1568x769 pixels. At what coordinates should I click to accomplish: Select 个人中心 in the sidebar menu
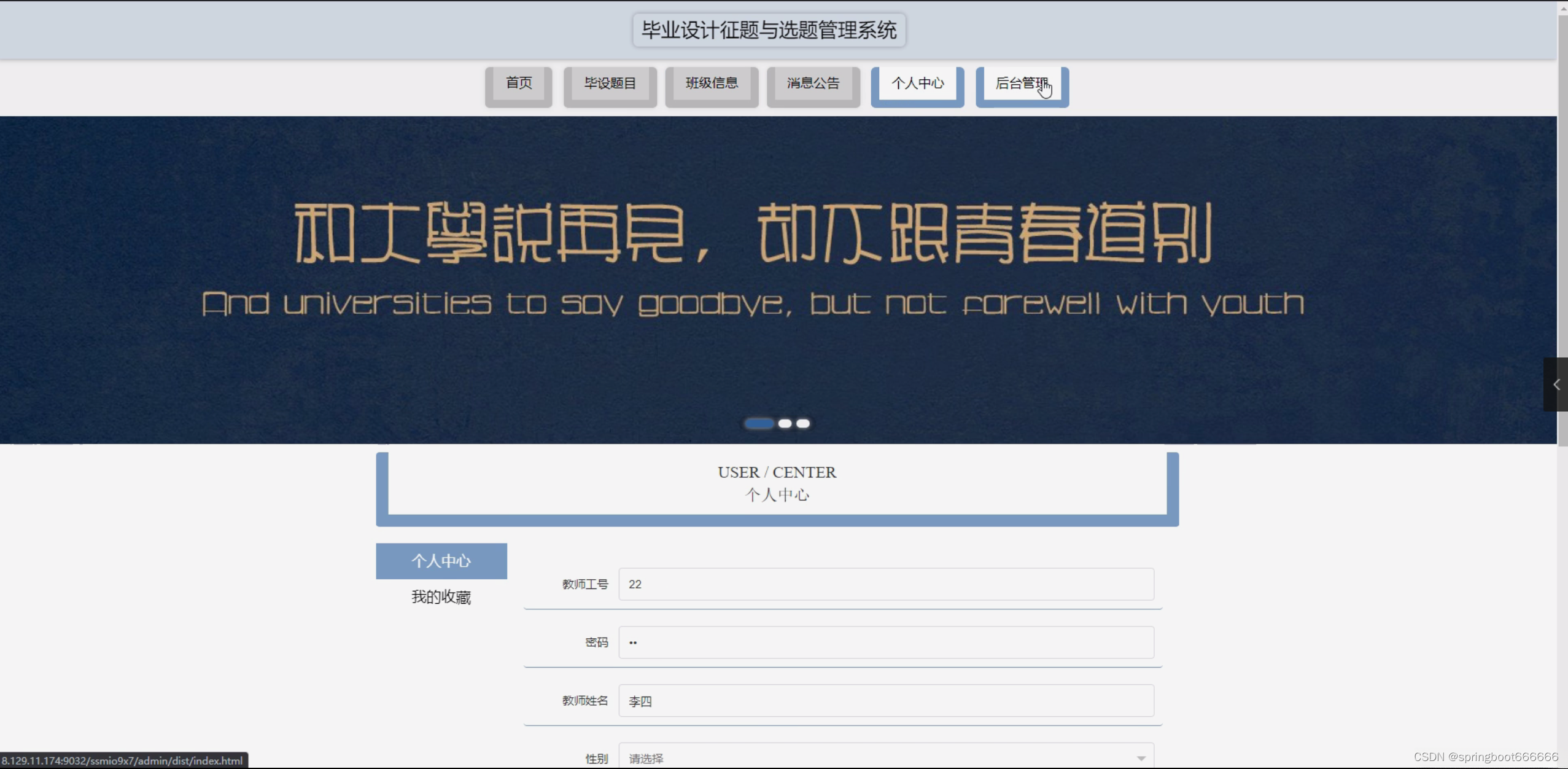tap(441, 561)
